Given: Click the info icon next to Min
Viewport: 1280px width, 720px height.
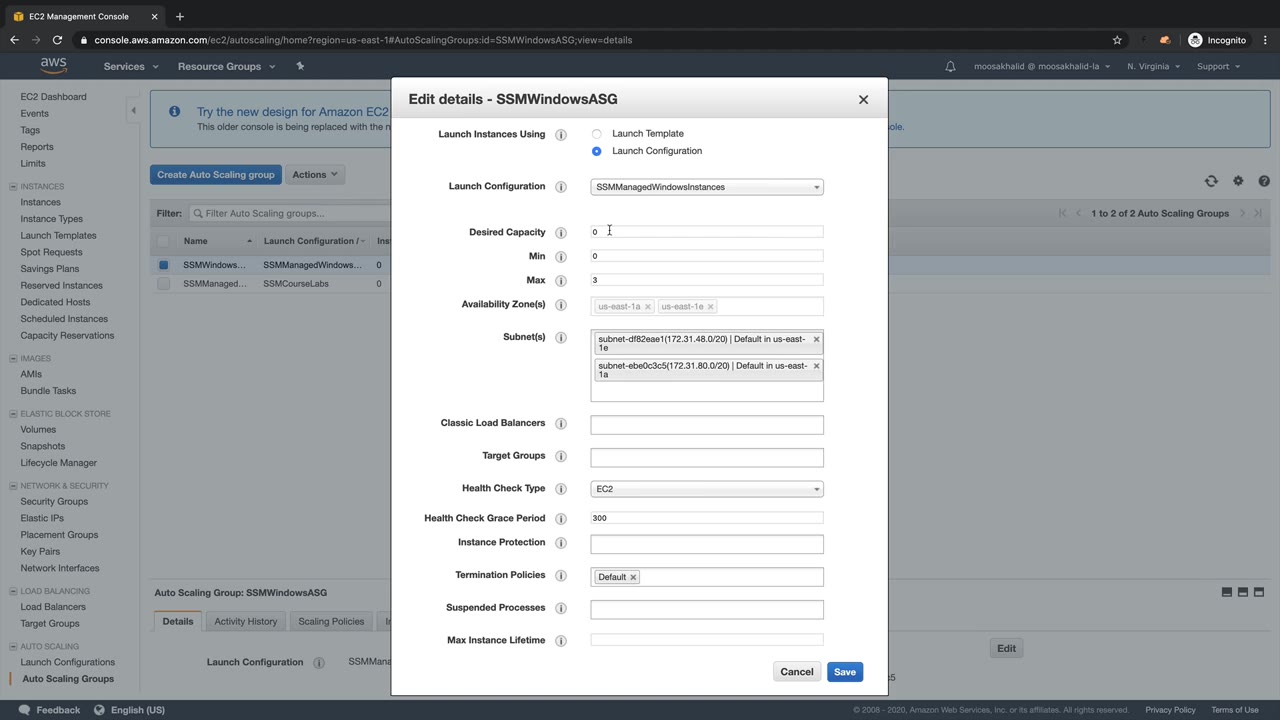Looking at the screenshot, I should click(561, 257).
